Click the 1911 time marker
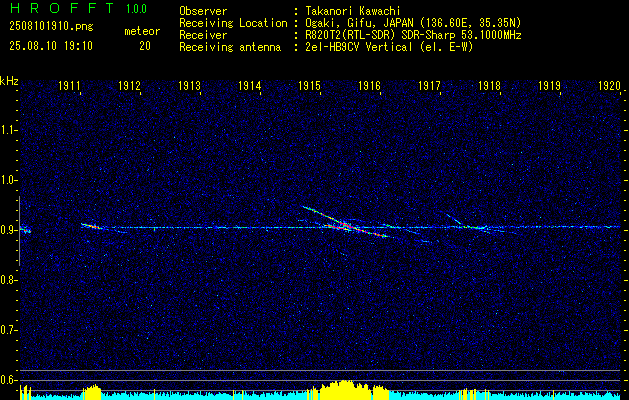The height and width of the screenshot is (400, 629). click(x=69, y=86)
